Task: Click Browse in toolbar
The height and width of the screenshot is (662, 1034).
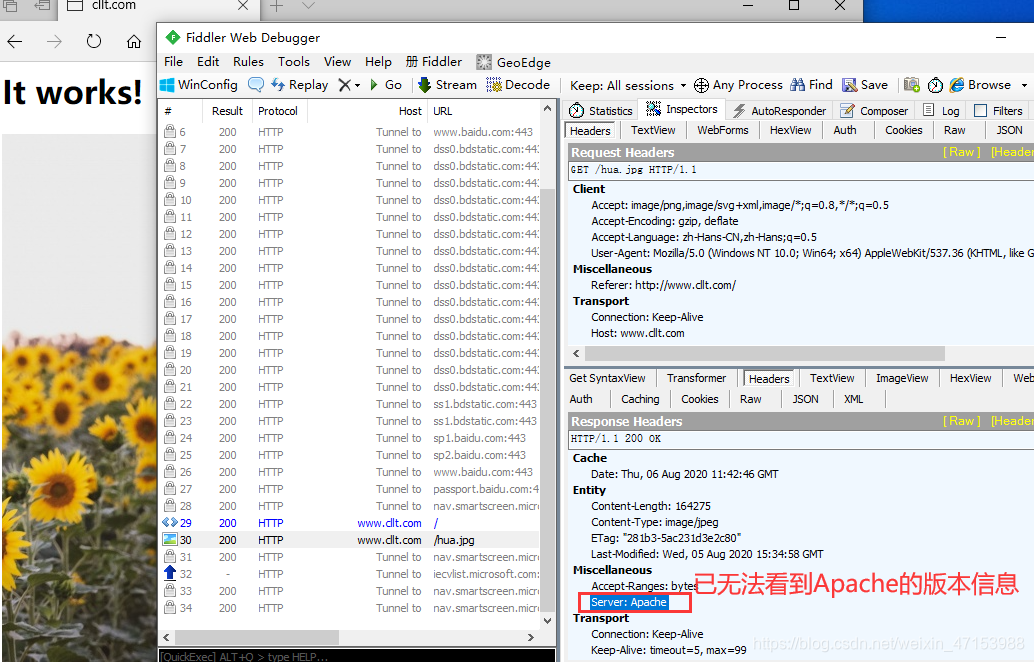Action: coord(981,85)
